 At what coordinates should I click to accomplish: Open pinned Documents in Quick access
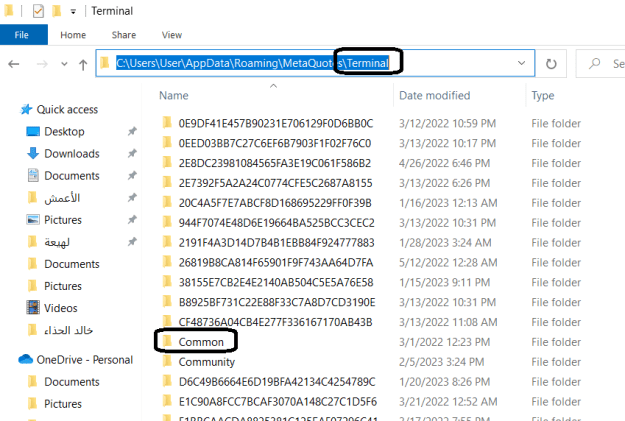pos(72,176)
